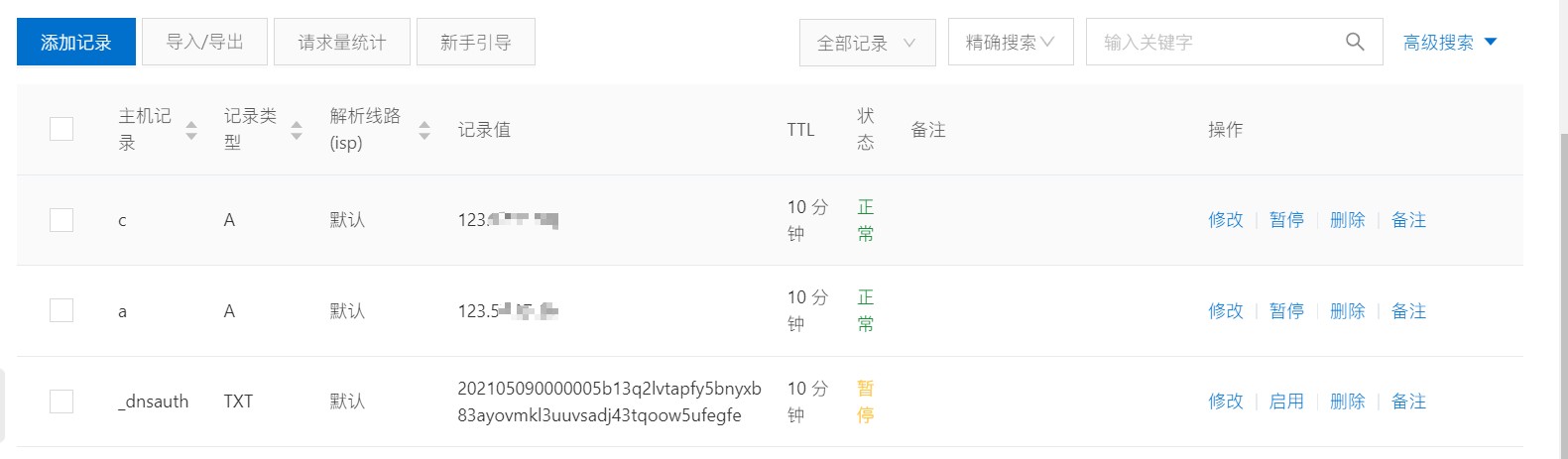This screenshot has width=1568, height=459.
Task: Sort by 主机记录 column arrows
Action: tap(191, 130)
